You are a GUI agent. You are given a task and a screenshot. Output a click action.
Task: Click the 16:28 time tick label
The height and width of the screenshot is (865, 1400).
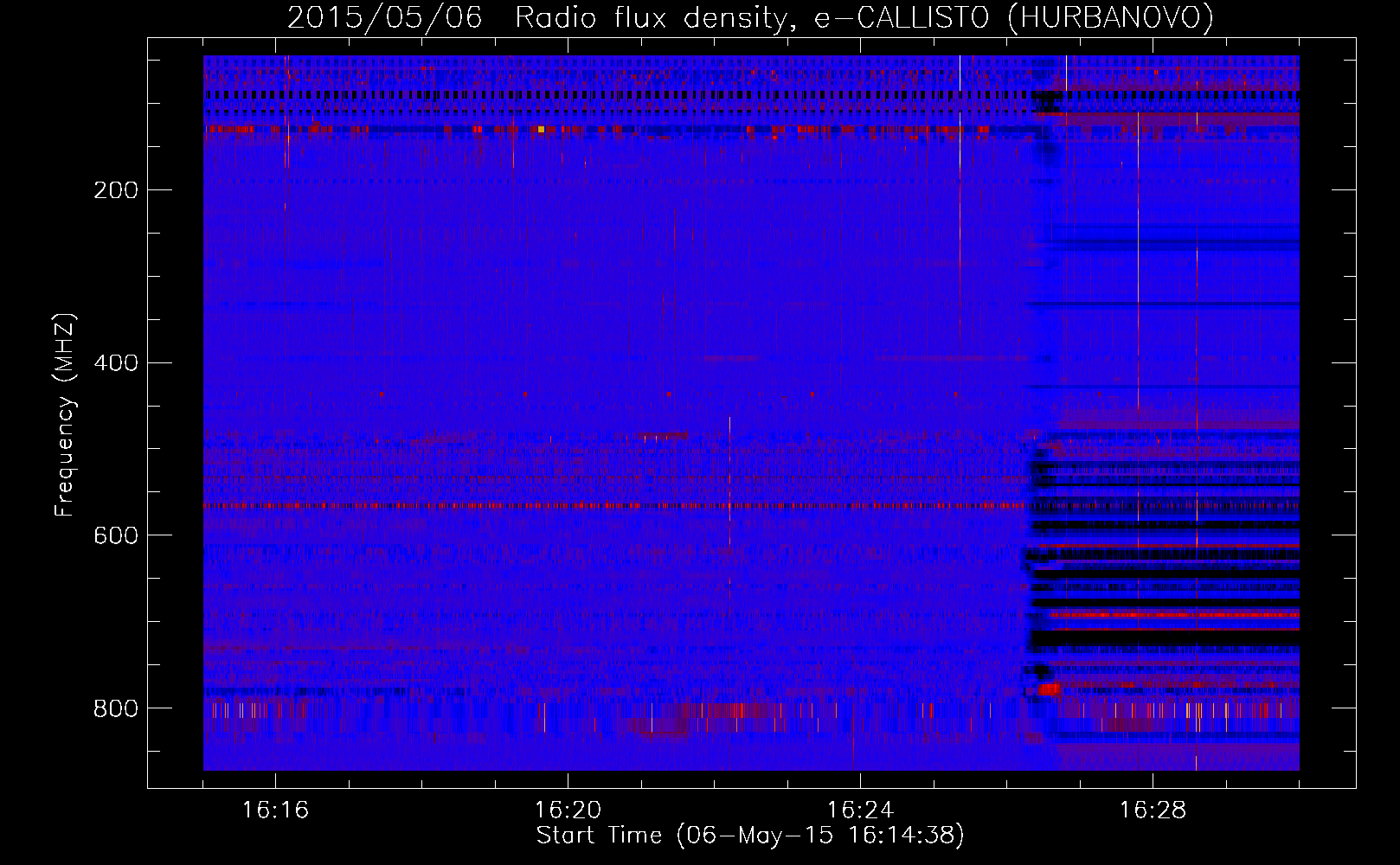1153,811
